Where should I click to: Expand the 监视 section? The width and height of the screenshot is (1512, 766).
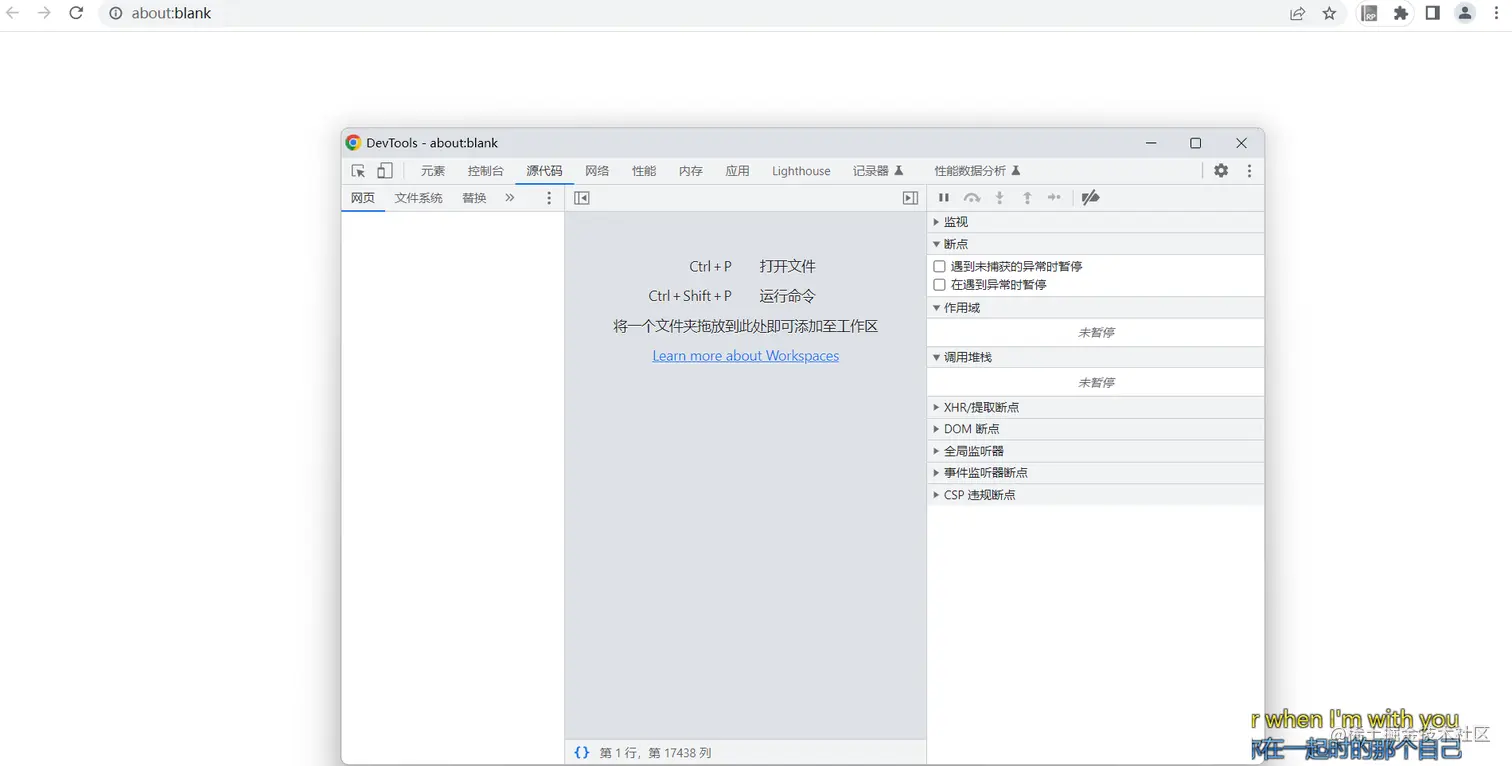(1096, 222)
